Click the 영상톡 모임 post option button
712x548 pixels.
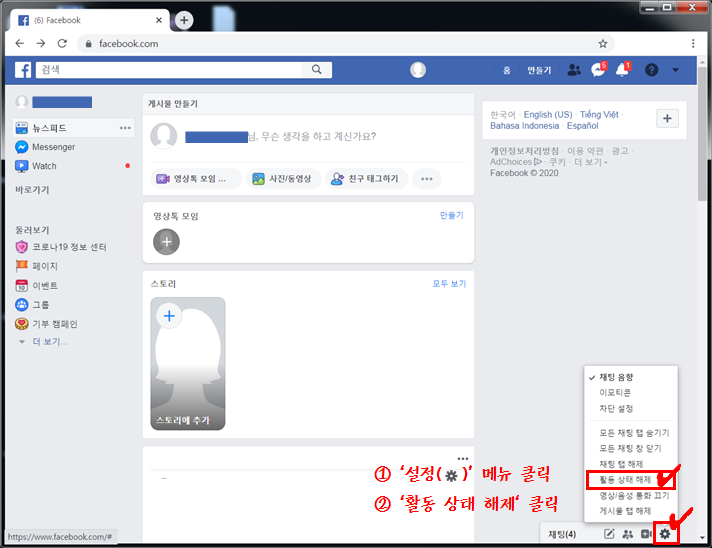196,179
